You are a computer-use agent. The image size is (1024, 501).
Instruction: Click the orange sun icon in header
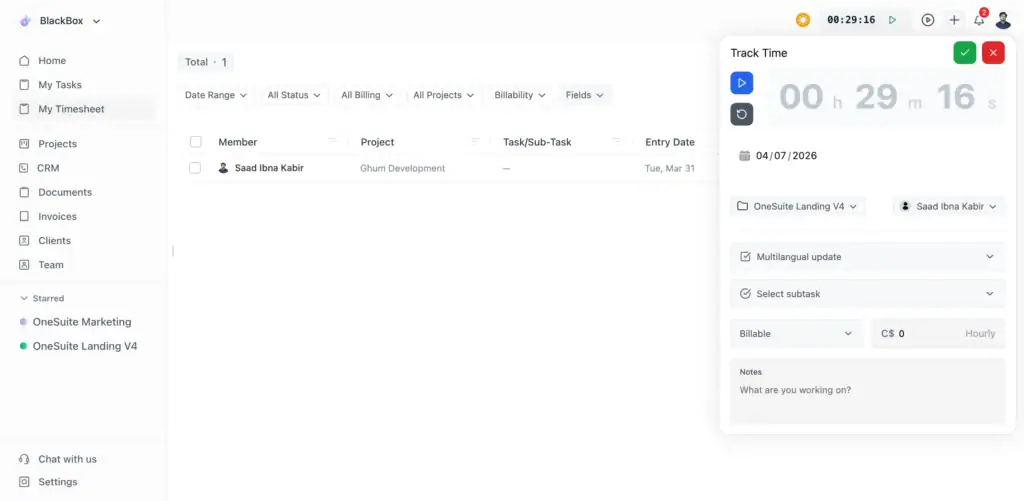tap(803, 20)
